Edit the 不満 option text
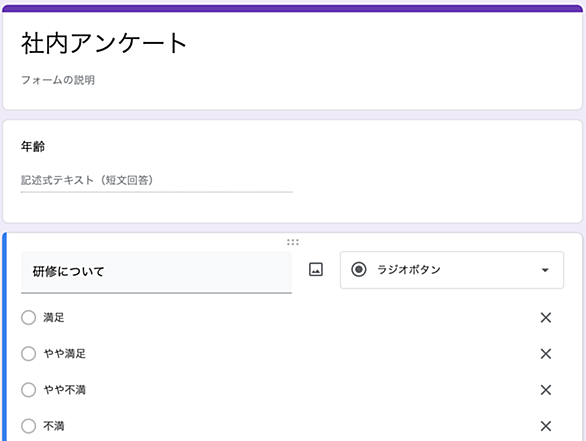This screenshot has width=586, height=441. (x=54, y=426)
